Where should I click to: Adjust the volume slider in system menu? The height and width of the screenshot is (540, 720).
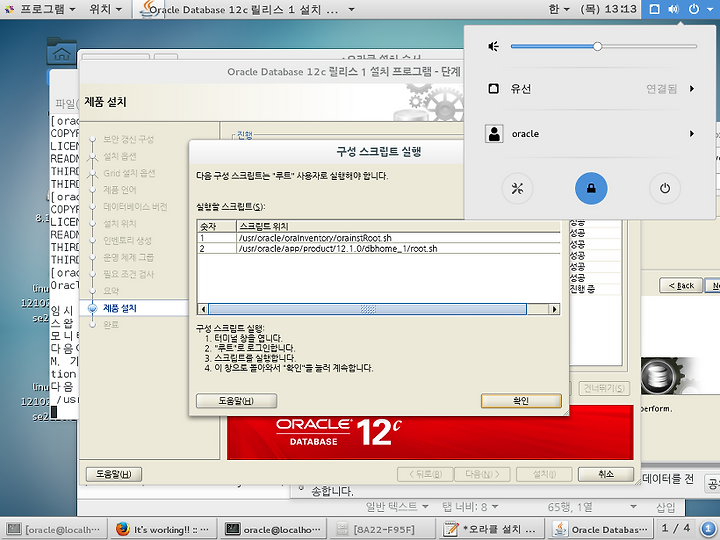point(604,46)
